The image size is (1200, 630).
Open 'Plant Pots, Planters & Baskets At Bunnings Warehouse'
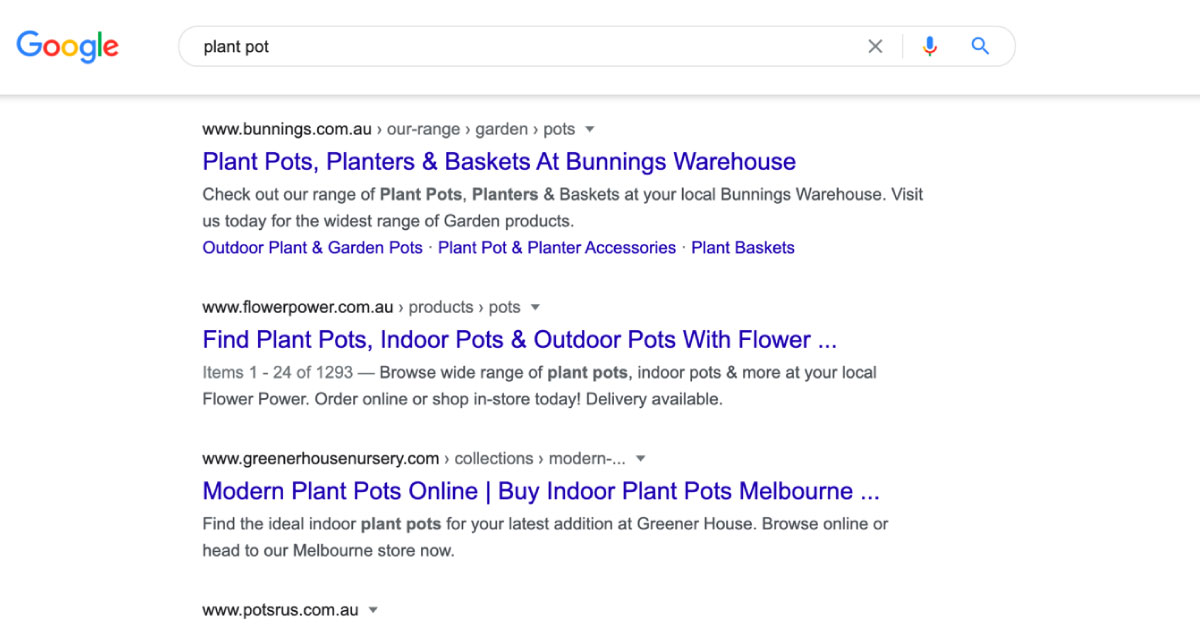(x=499, y=162)
